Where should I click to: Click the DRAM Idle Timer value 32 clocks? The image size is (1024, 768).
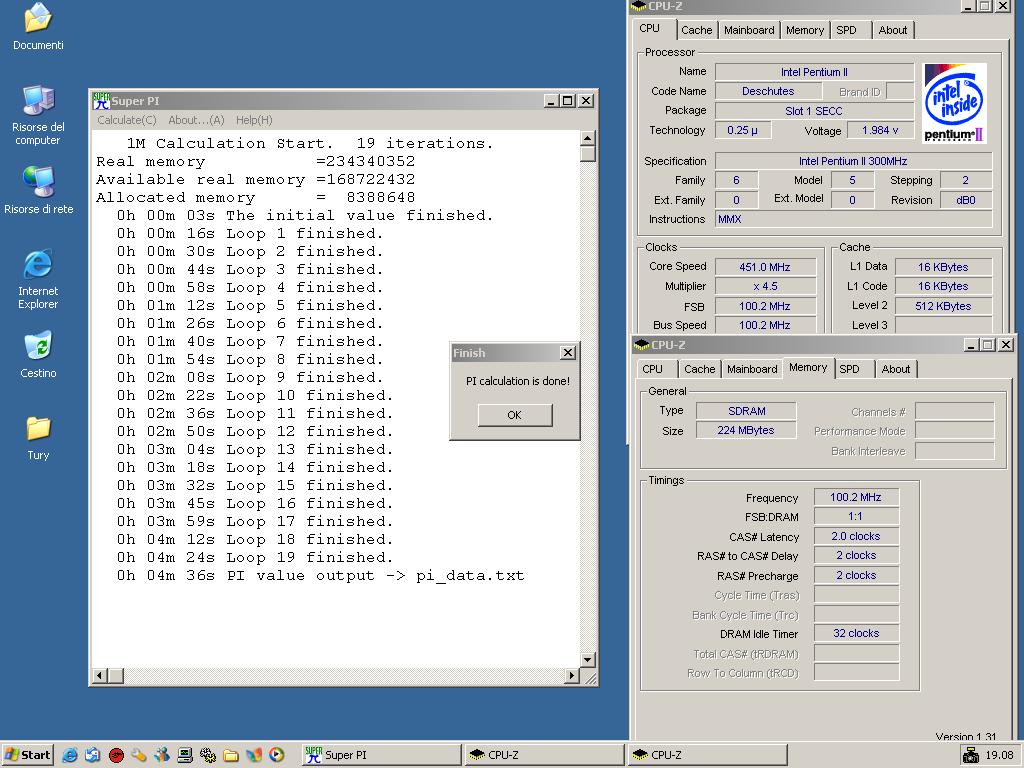856,633
